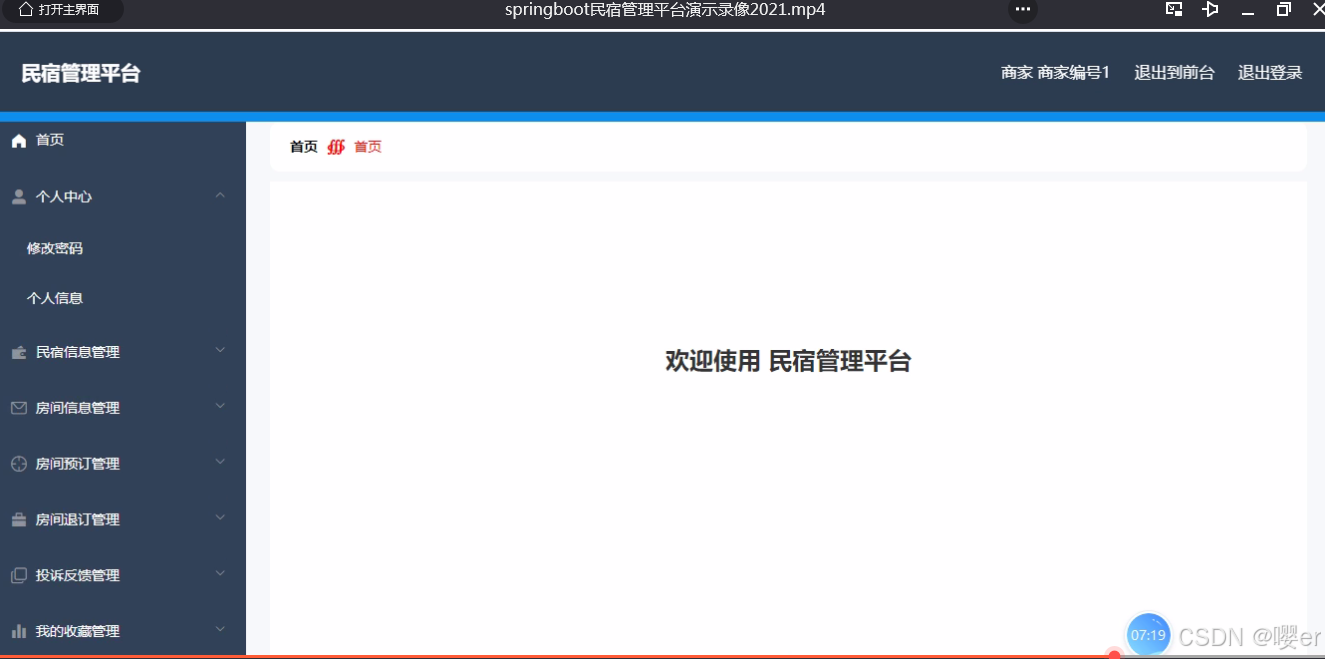Image resolution: width=1325 pixels, height=659 pixels.
Task: Collapse the 个人中心 menu chevron
Action: click(x=220, y=195)
